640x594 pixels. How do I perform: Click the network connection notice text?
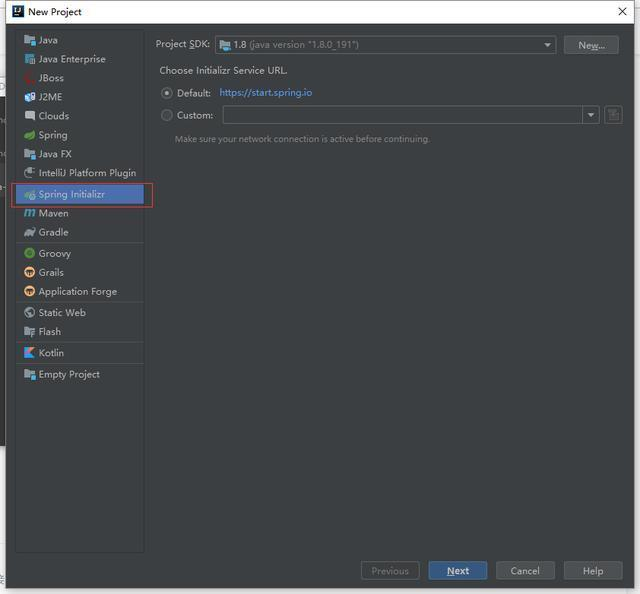(302, 139)
